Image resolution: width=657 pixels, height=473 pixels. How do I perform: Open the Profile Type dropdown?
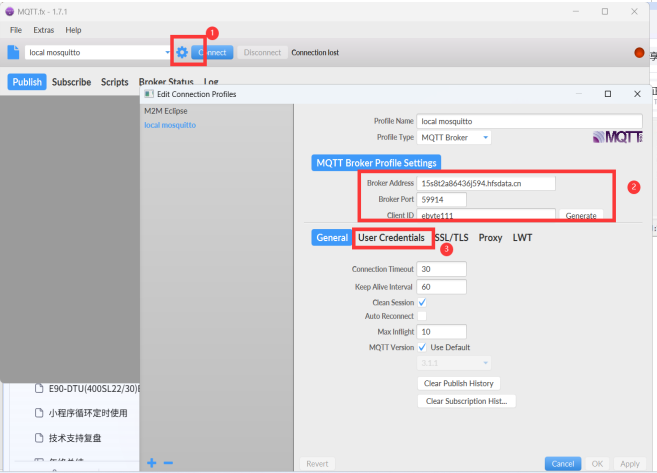tap(454, 137)
